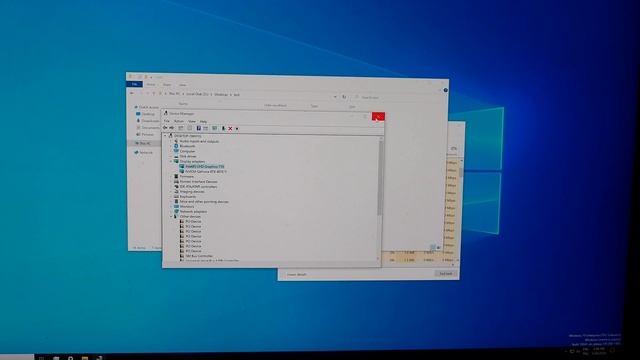Switch to View tab in File Explorer
This screenshot has height=360, width=640.
pos(182,85)
